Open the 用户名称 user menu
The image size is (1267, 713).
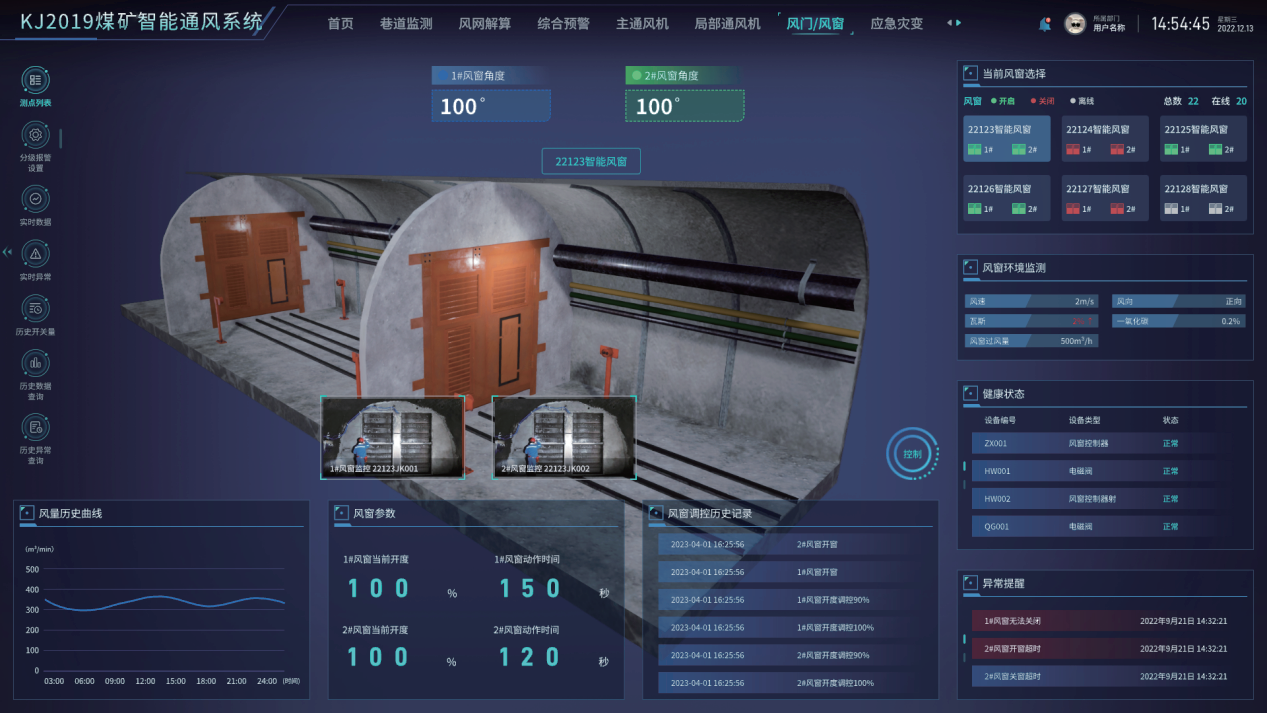(1109, 28)
